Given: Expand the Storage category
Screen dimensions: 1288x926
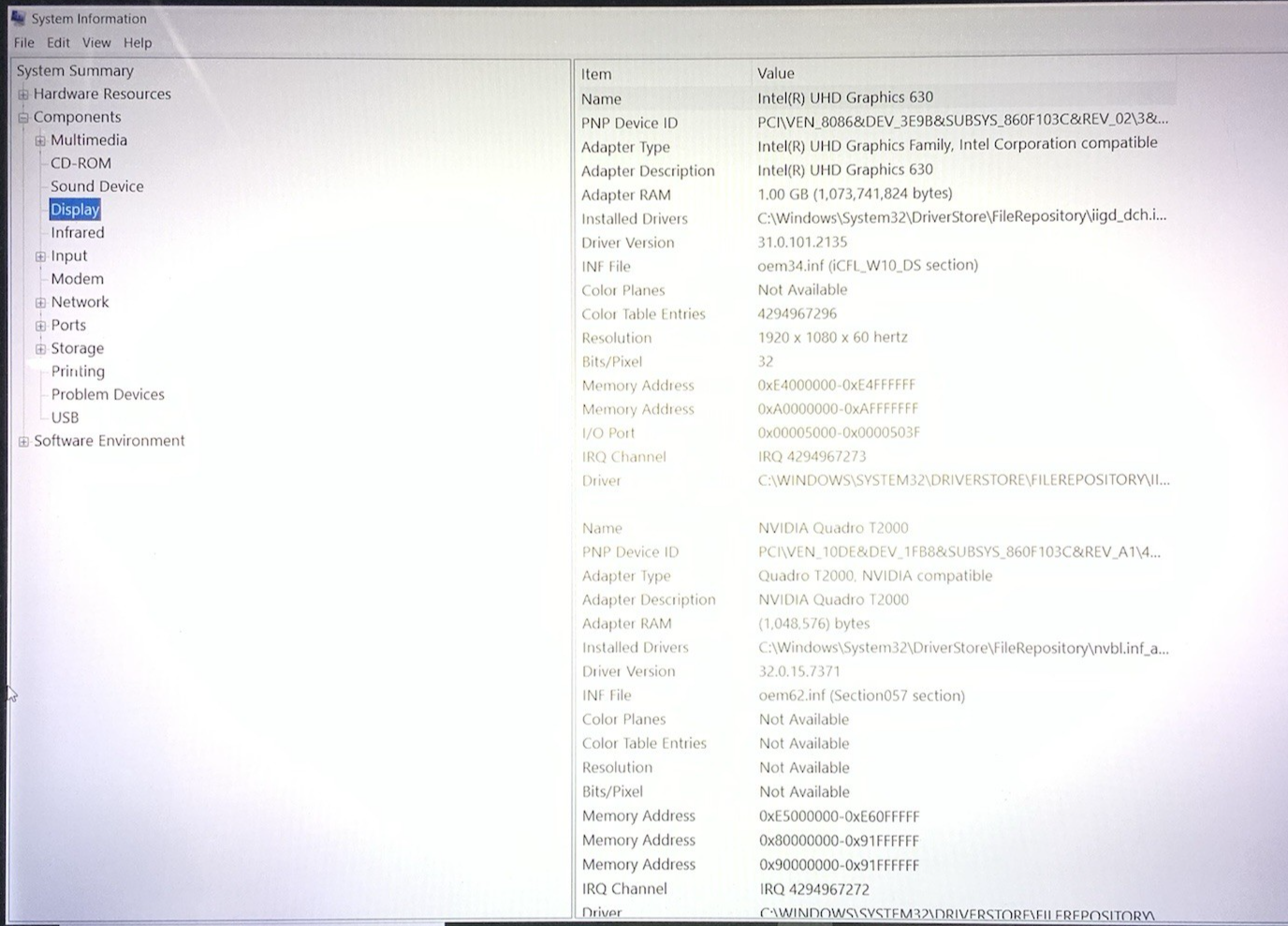Looking at the screenshot, I should click(x=40, y=349).
